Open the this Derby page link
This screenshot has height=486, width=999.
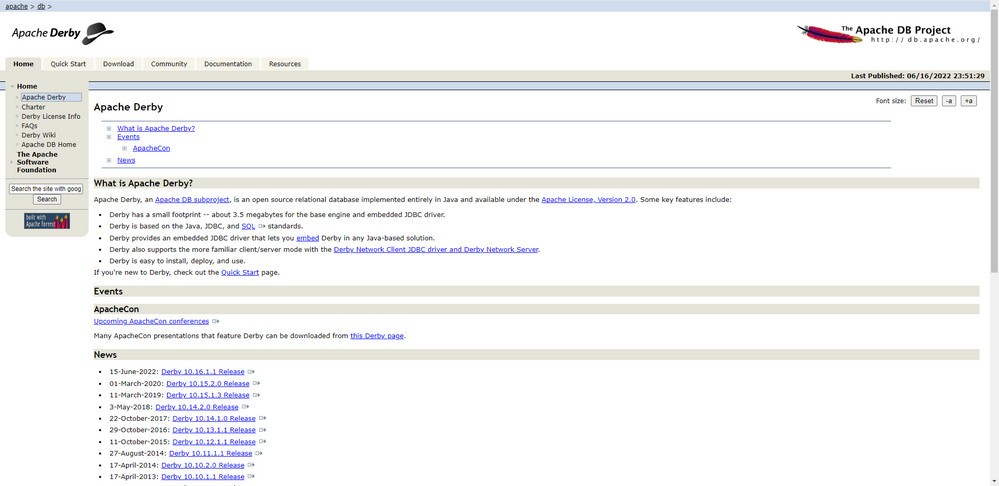[x=377, y=336]
